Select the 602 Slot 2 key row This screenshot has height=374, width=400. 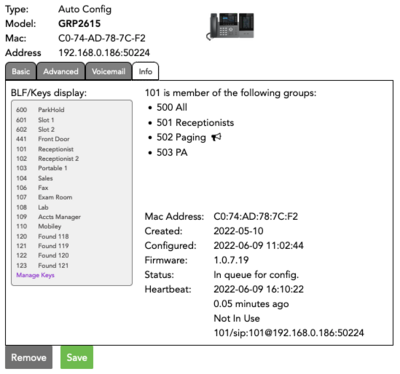pos(35,129)
